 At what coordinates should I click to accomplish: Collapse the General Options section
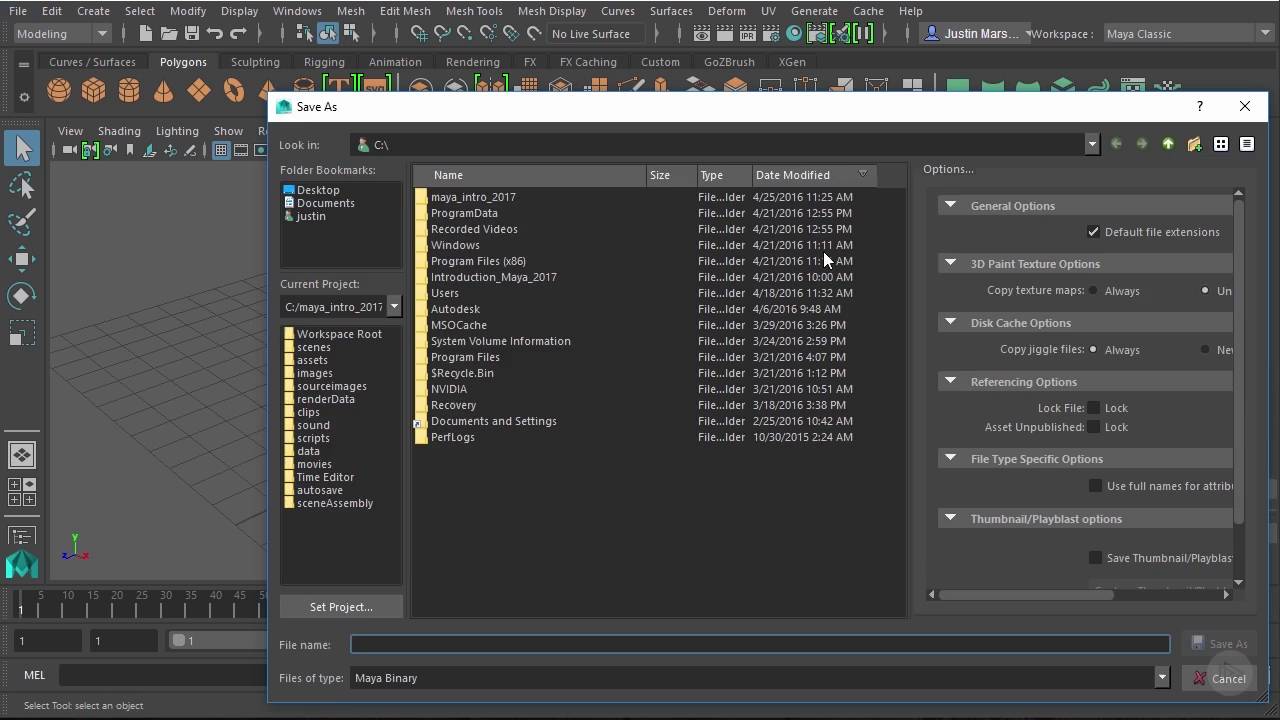[x=950, y=205]
